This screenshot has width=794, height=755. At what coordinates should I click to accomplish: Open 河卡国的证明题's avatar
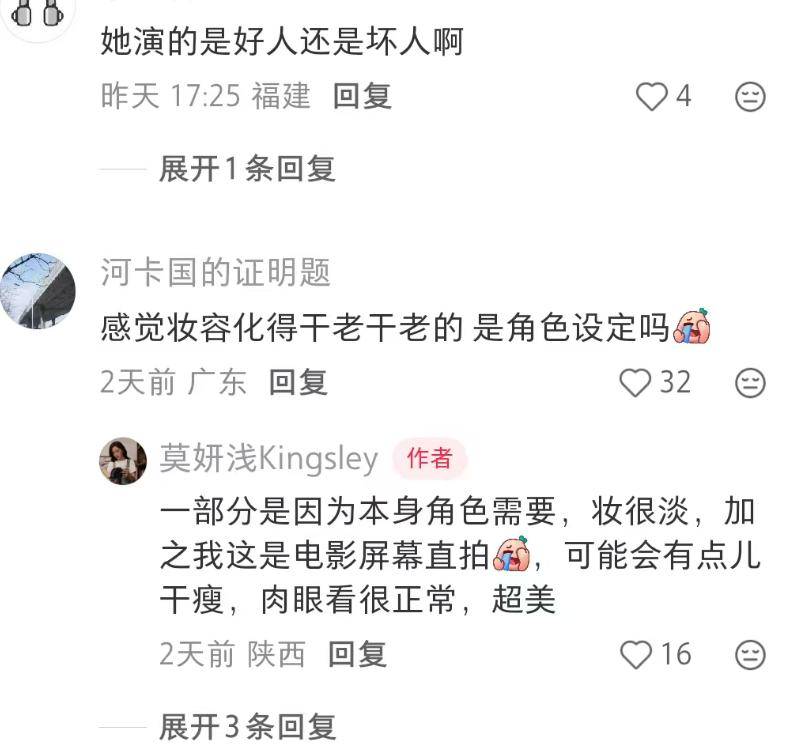38,291
